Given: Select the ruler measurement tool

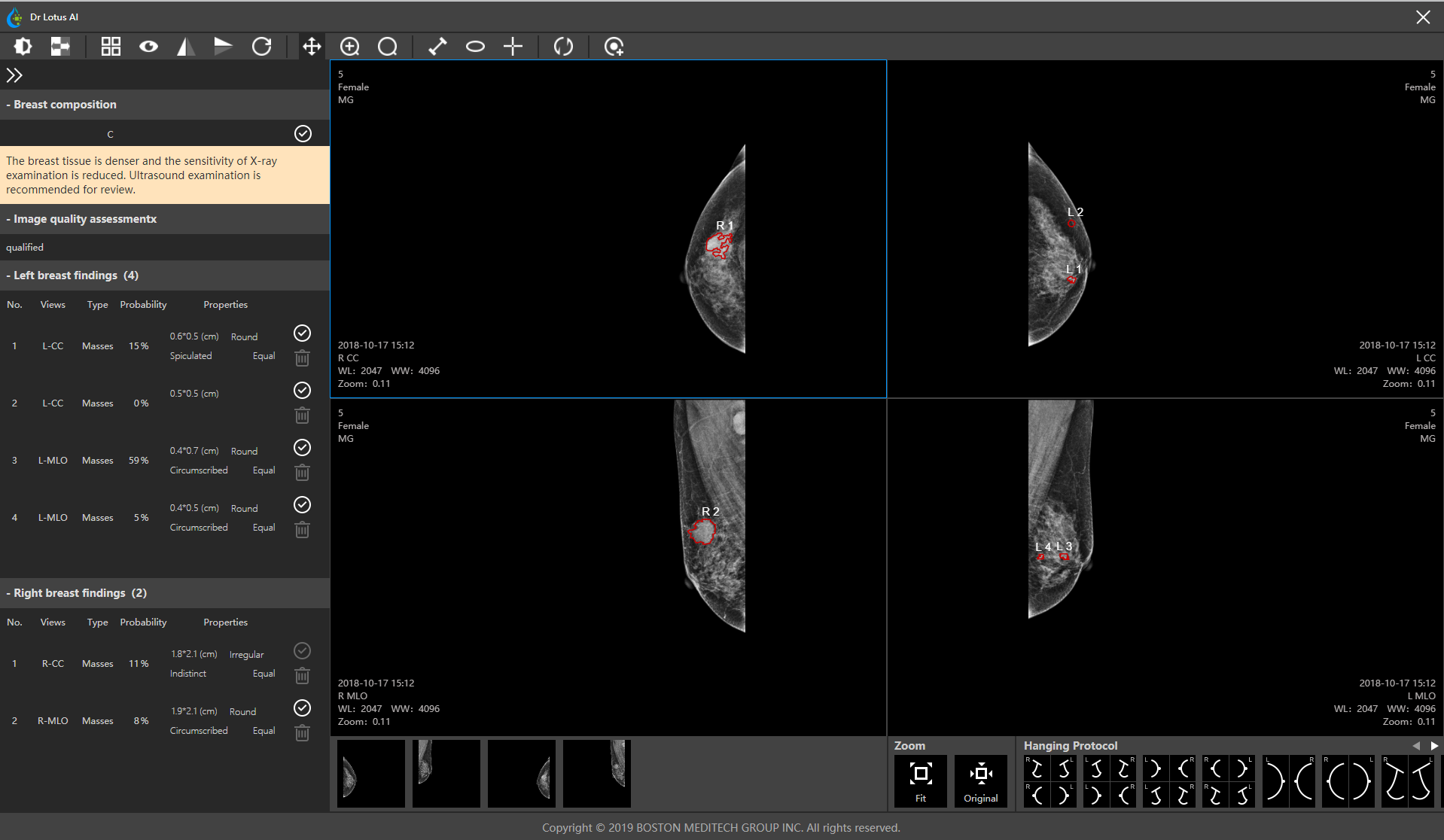Looking at the screenshot, I should click(437, 47).
